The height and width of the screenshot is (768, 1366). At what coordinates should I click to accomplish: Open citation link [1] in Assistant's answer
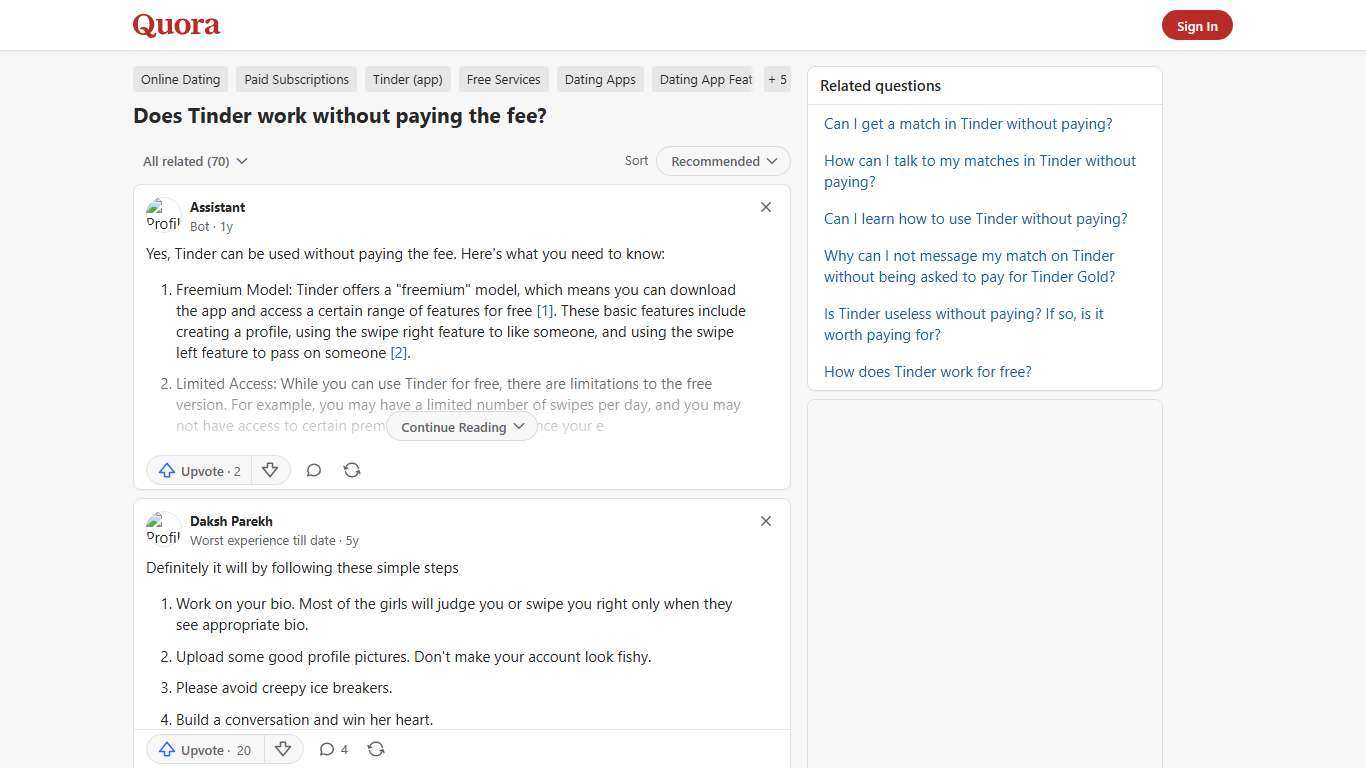tap(543, 310)
